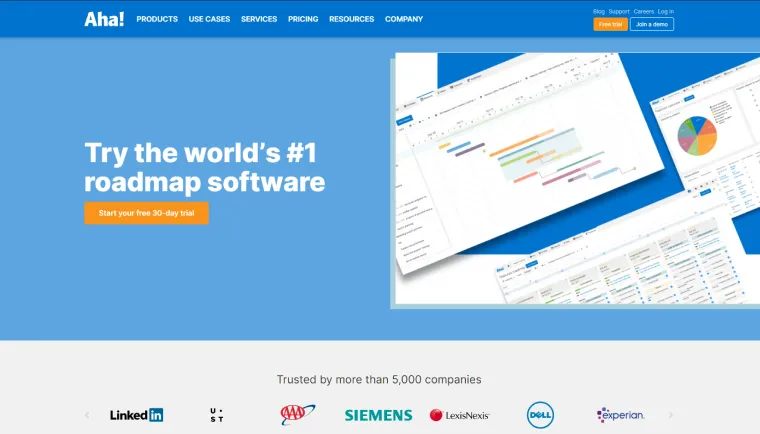This screenshot has height=434, width=760.
Task: Click the UST logo
Action: tap(217, 415)
